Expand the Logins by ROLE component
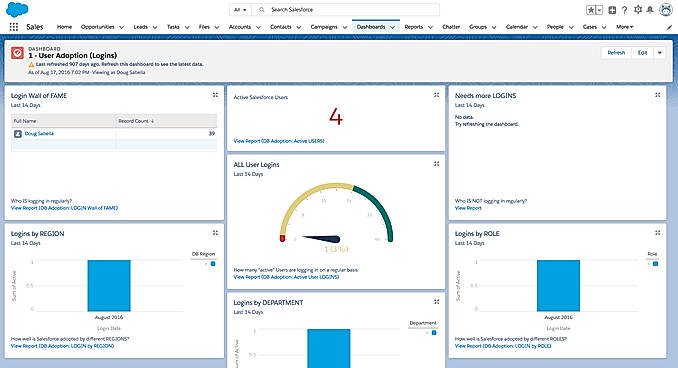678x368 pixels. click(x=658, y=233)
